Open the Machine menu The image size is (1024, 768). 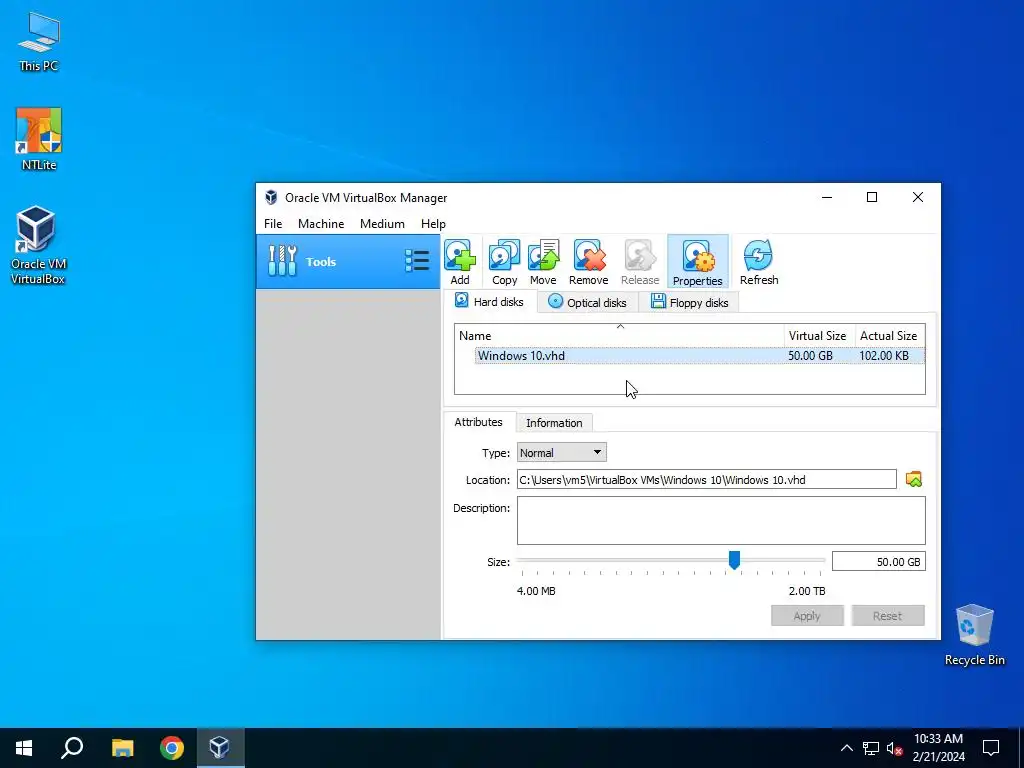click(x=321, y=223)
